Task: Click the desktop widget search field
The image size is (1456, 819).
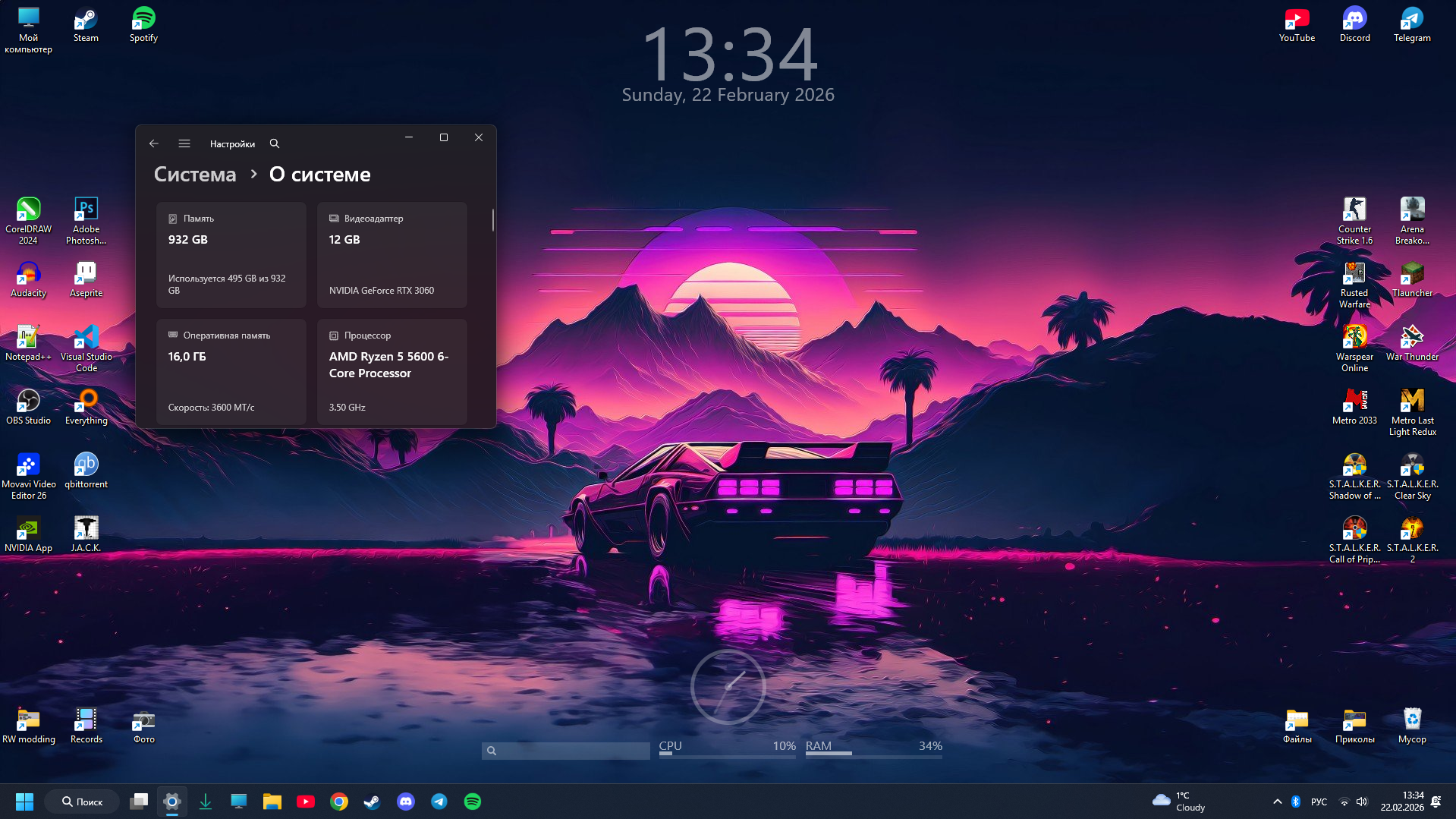Action: coord(566,751)
